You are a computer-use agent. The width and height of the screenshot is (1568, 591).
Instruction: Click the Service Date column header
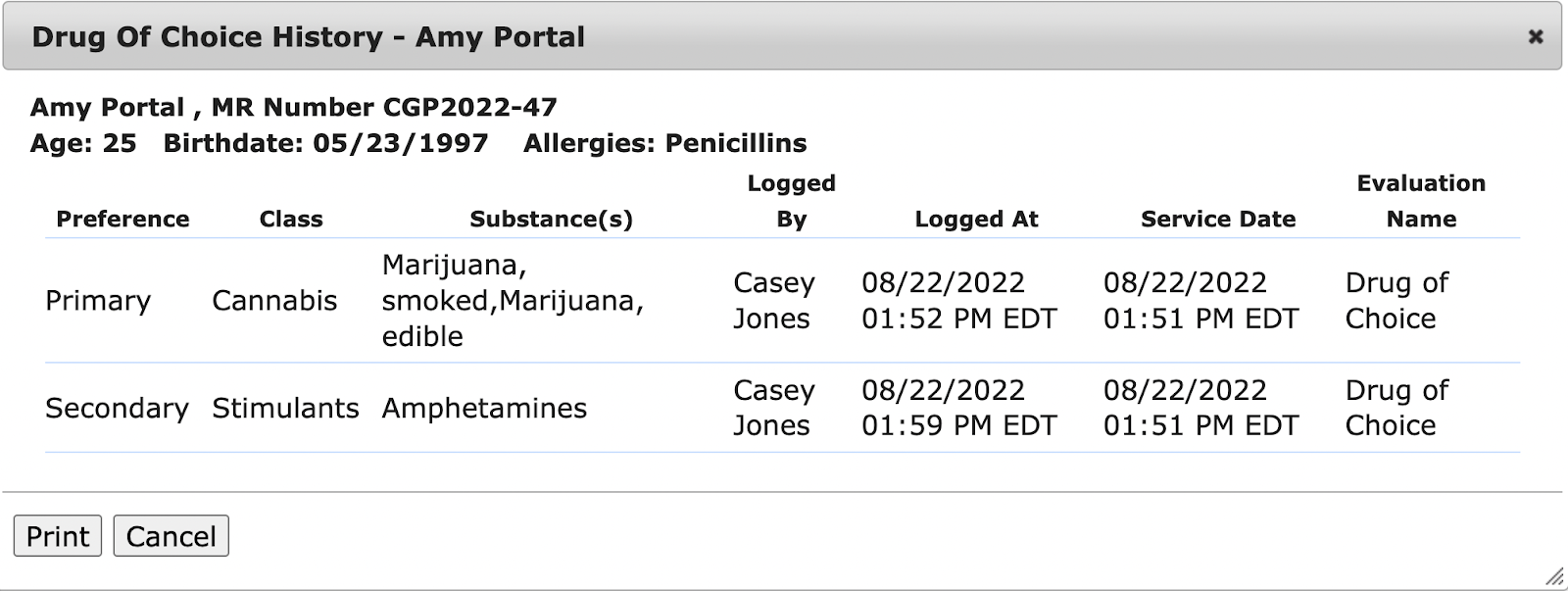tap(1218, 219)
